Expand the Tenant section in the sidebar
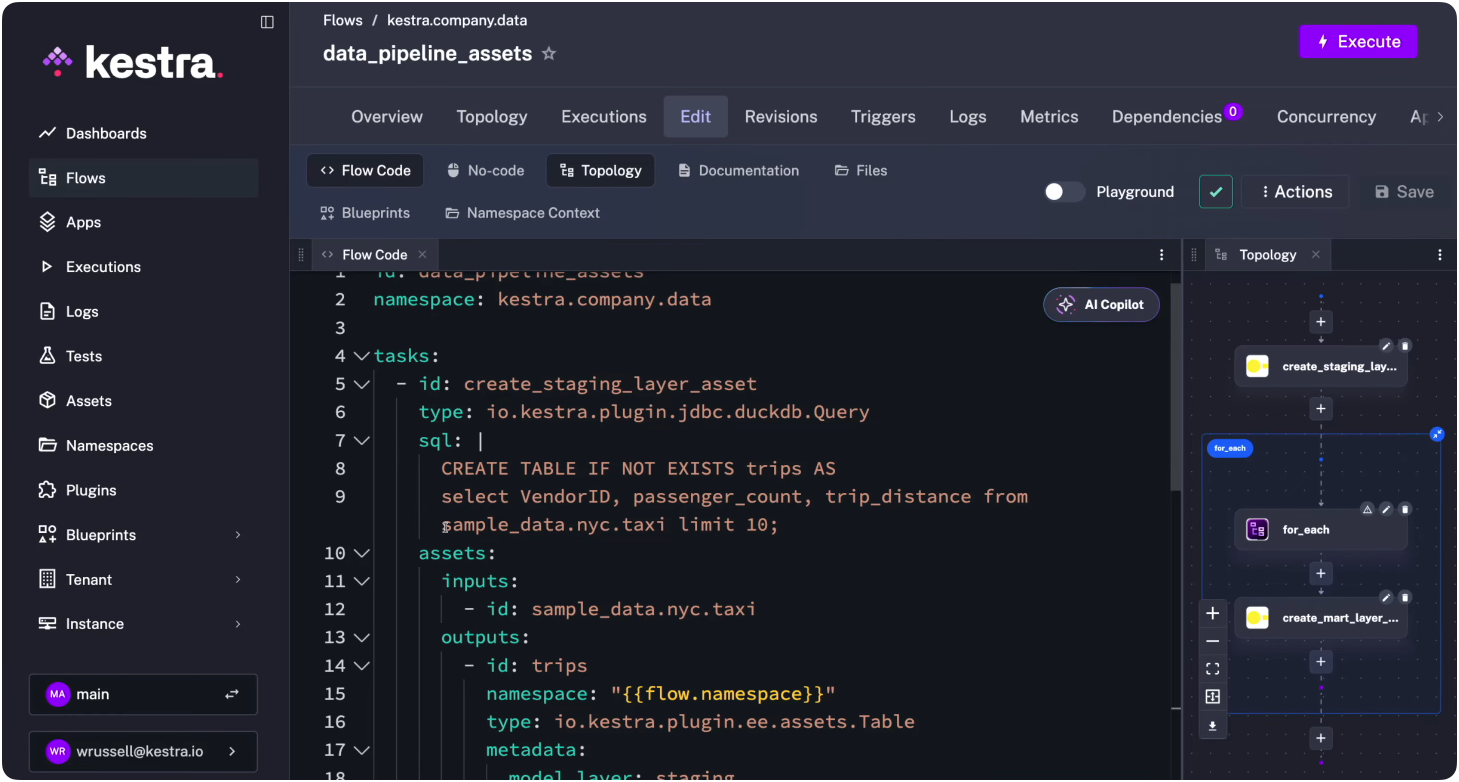Screen dimensions: 1459x782 (143, 579)
